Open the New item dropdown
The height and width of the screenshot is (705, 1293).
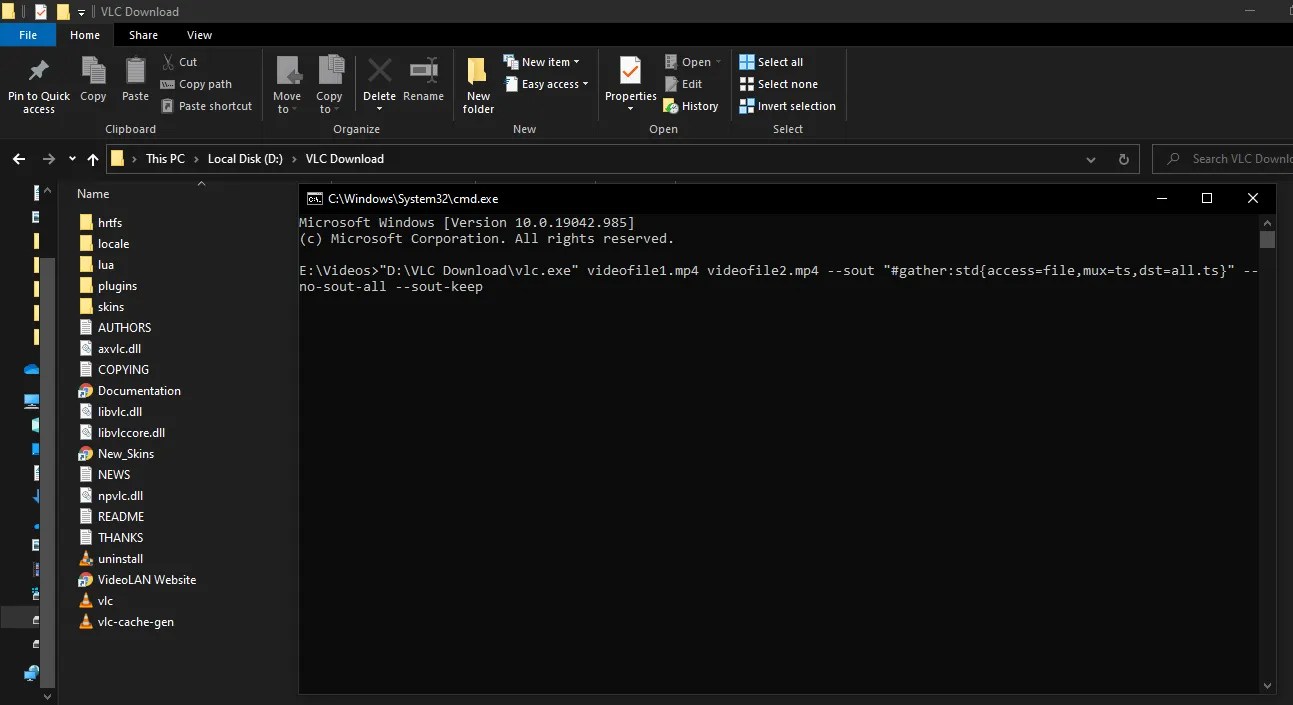pos(541,62)
